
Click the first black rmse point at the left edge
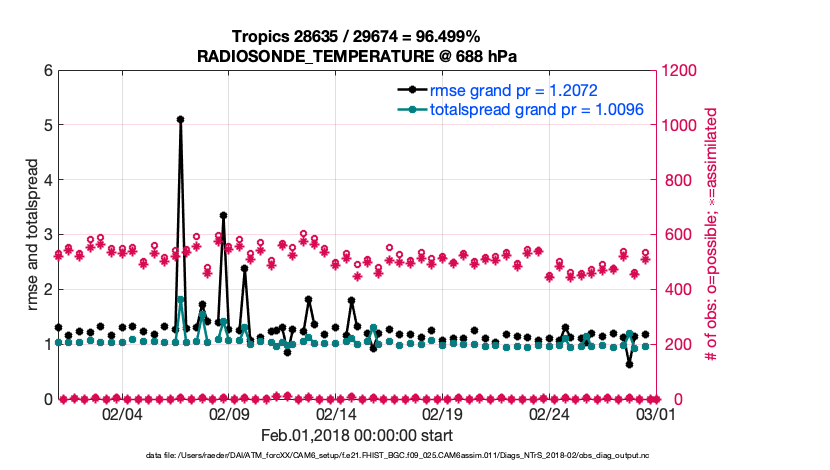pos(58,327)
